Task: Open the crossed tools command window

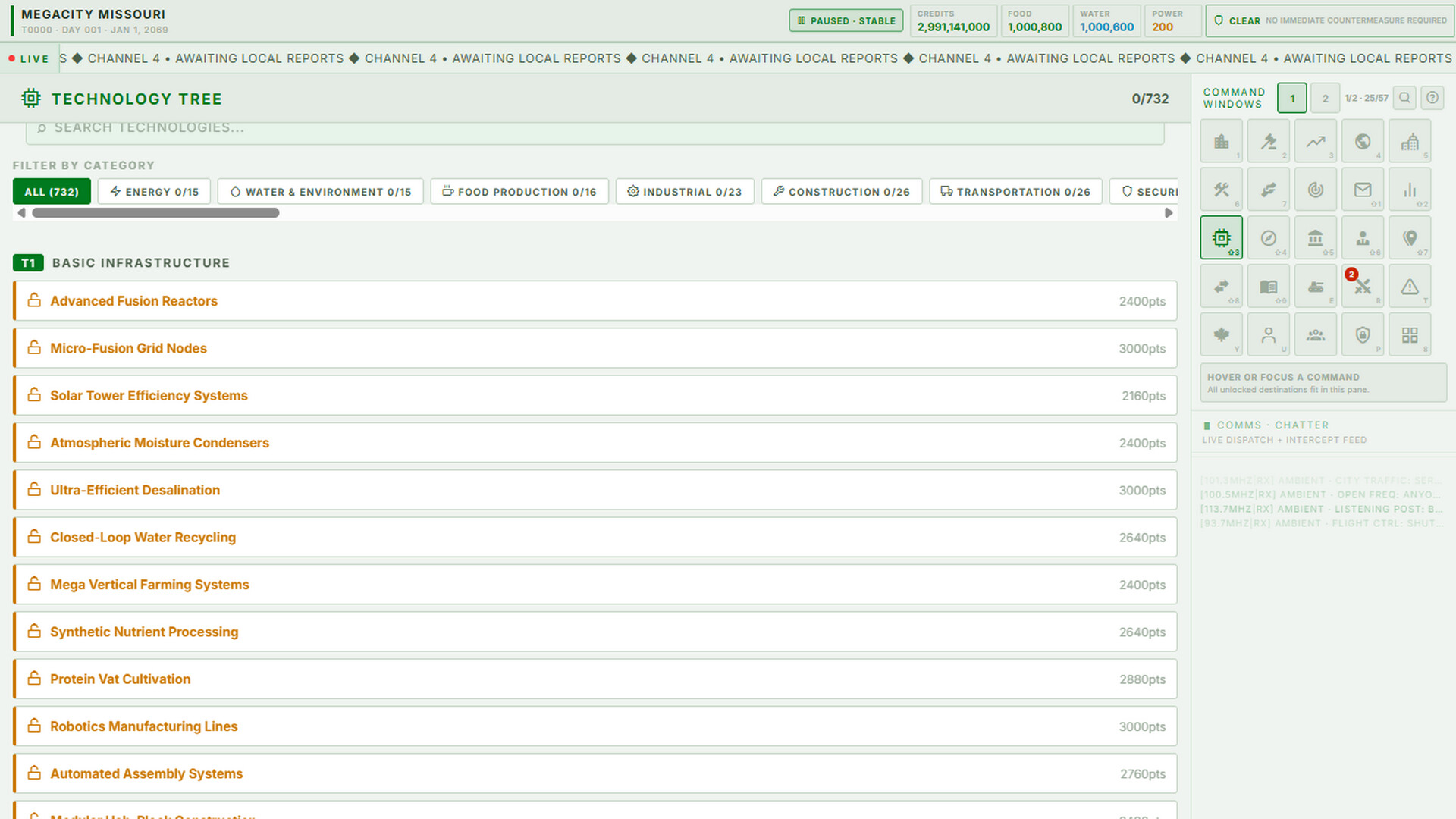Action: pyautogui.click(x=1221, y=190)
